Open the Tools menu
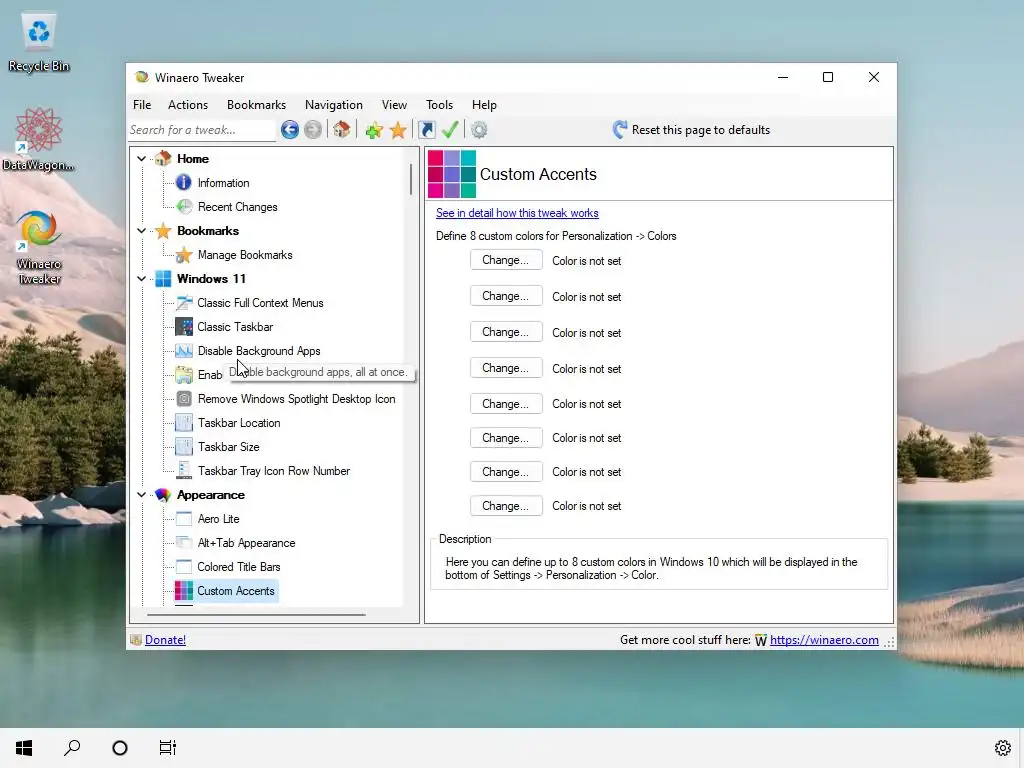The height and width of the screenshot is (768, 1024). tap(440, 105)
